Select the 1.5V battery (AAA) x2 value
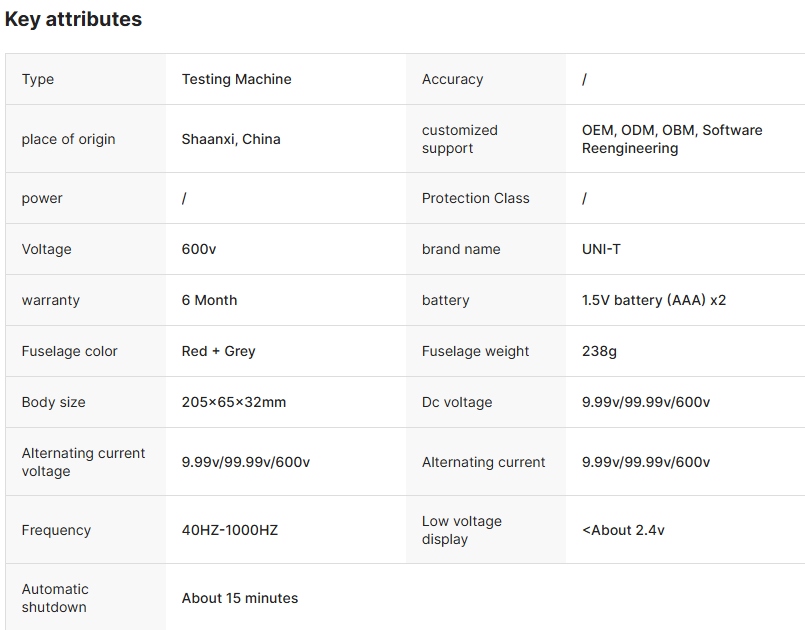 pyautogui.click(x=654, y=300)
